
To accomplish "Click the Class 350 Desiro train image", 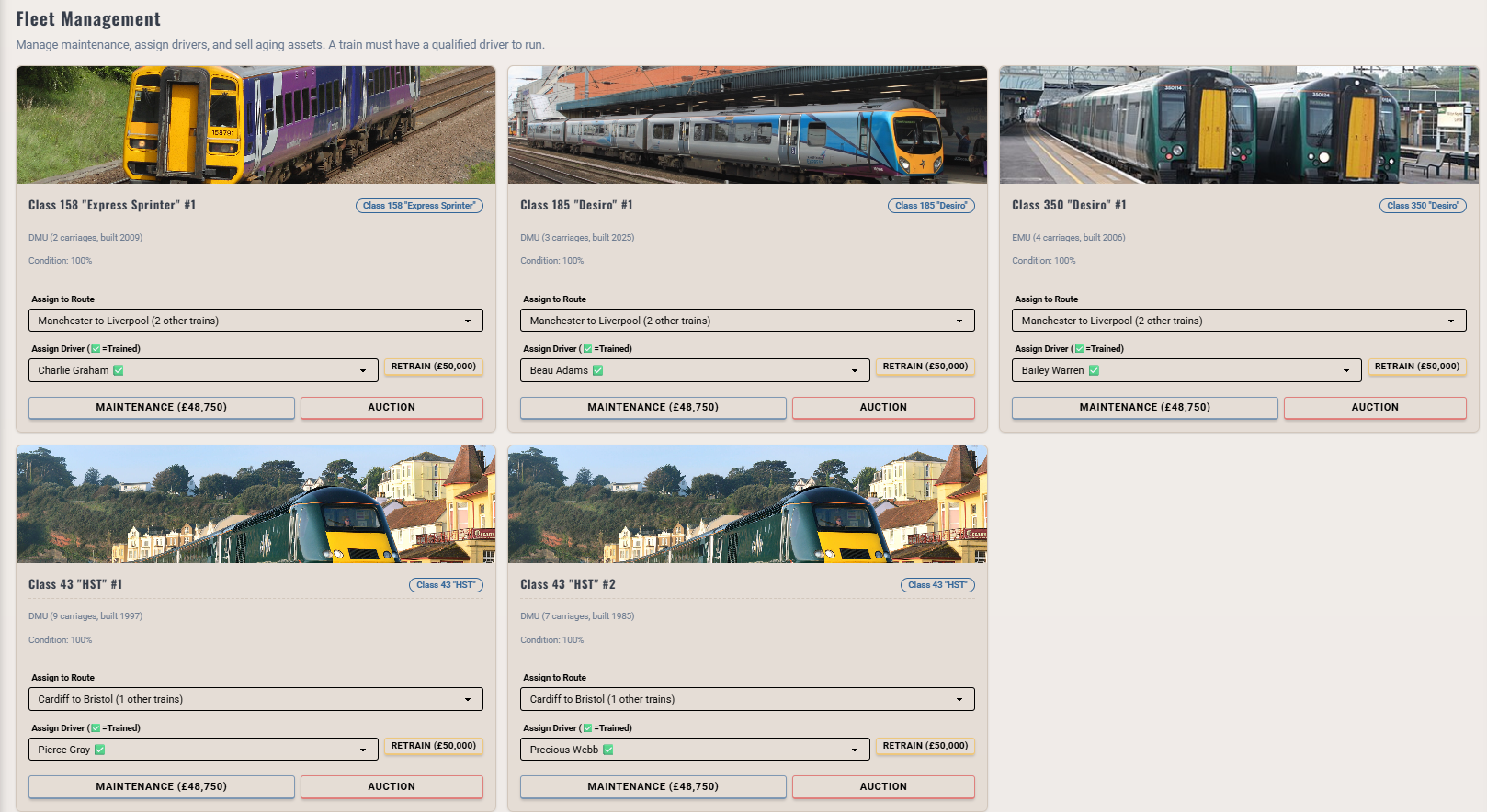I will [1239, 125].
